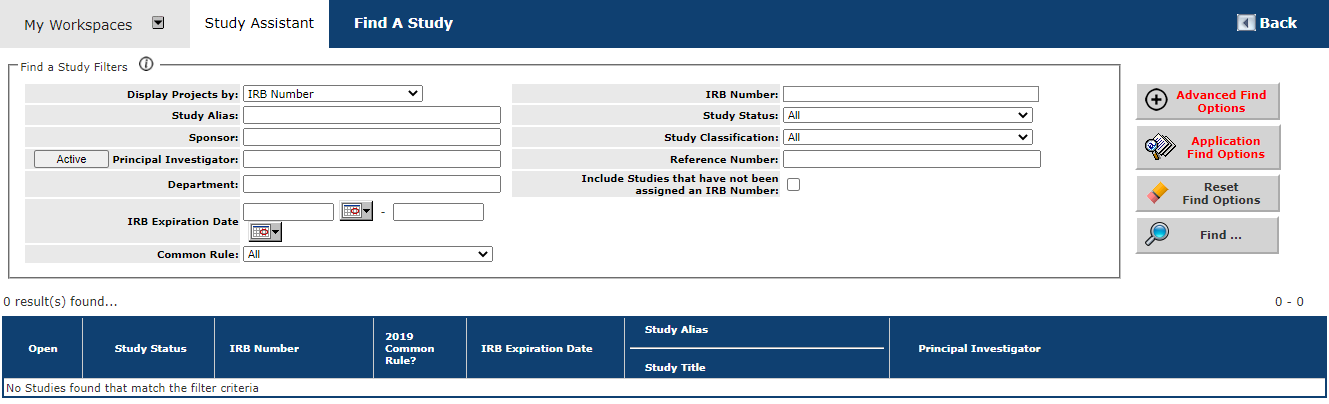Screen dimensions: 1329x404
Task: Click the 0 - 0 results range indicator
Action: pyautogui.click(x=1289, y=301)
